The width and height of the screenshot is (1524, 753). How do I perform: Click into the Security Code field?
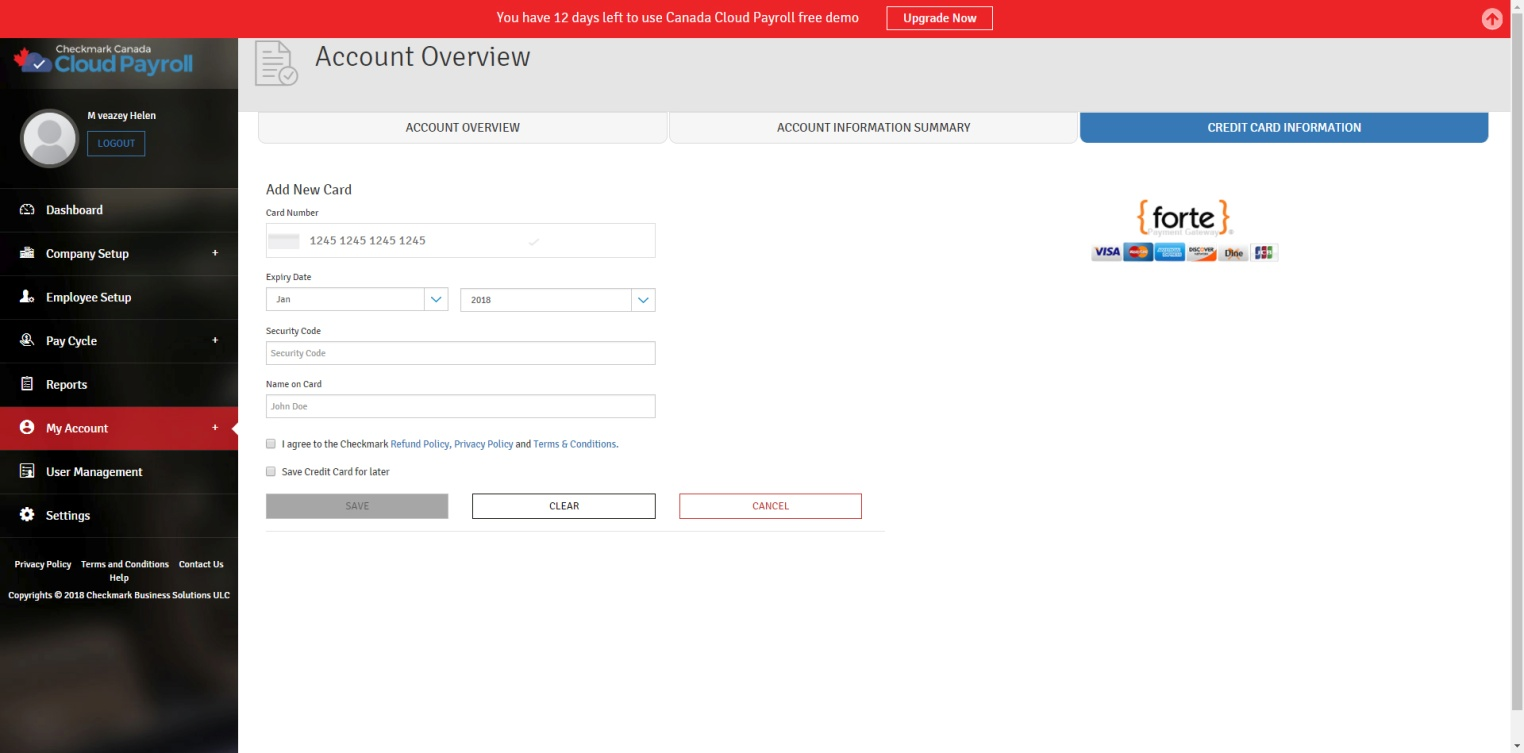click(460, 353)
